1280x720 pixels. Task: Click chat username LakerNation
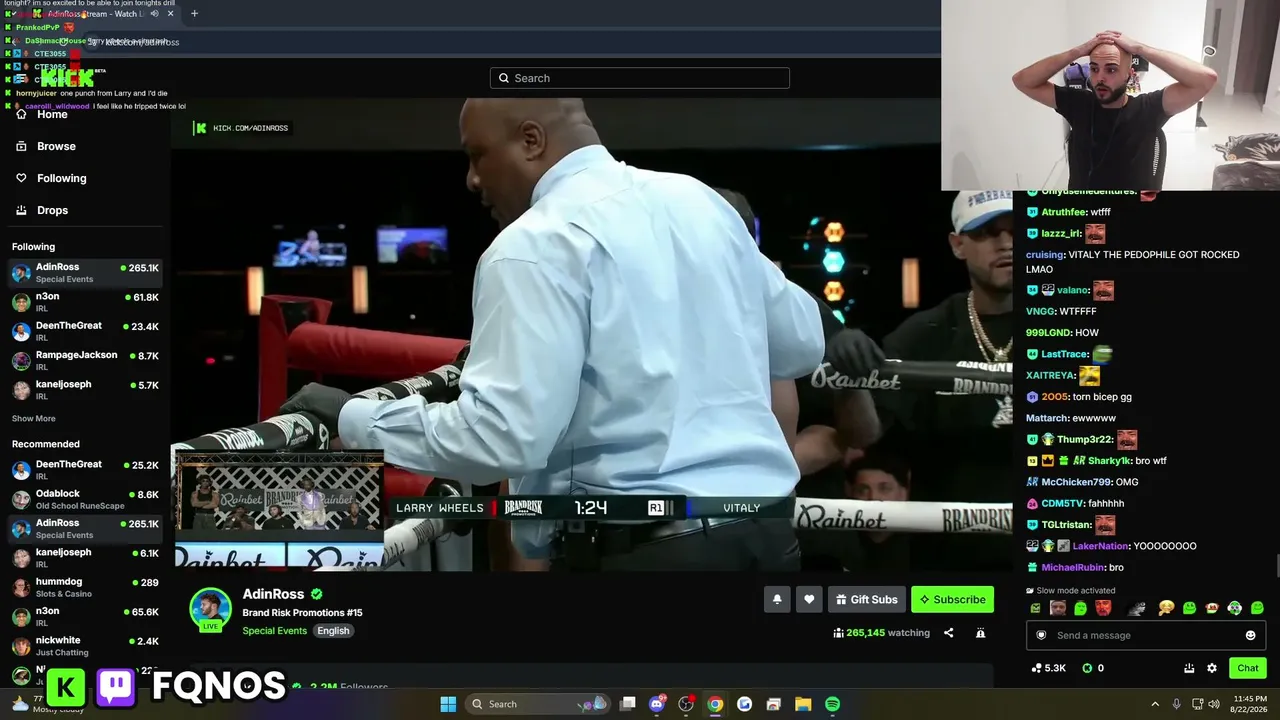tap(1100, 546)
